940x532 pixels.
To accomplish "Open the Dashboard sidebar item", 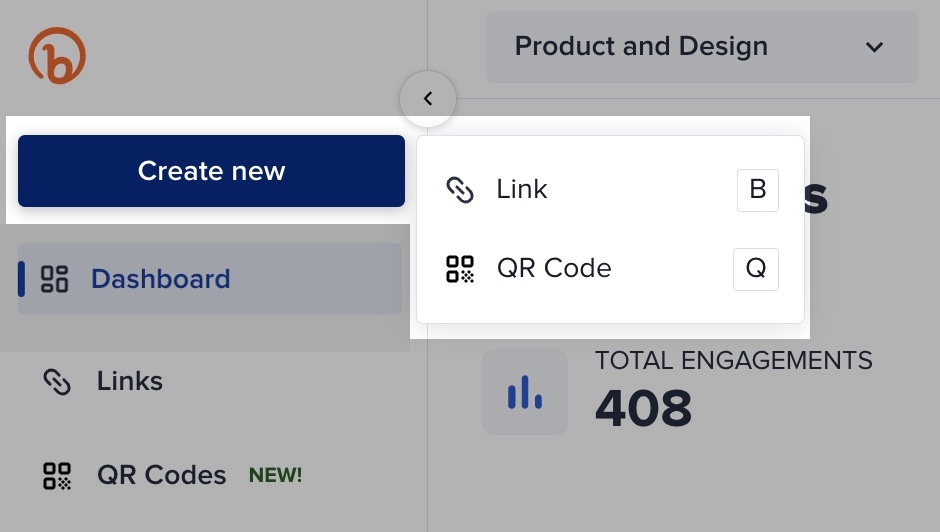I will click(x=210, y=279).
